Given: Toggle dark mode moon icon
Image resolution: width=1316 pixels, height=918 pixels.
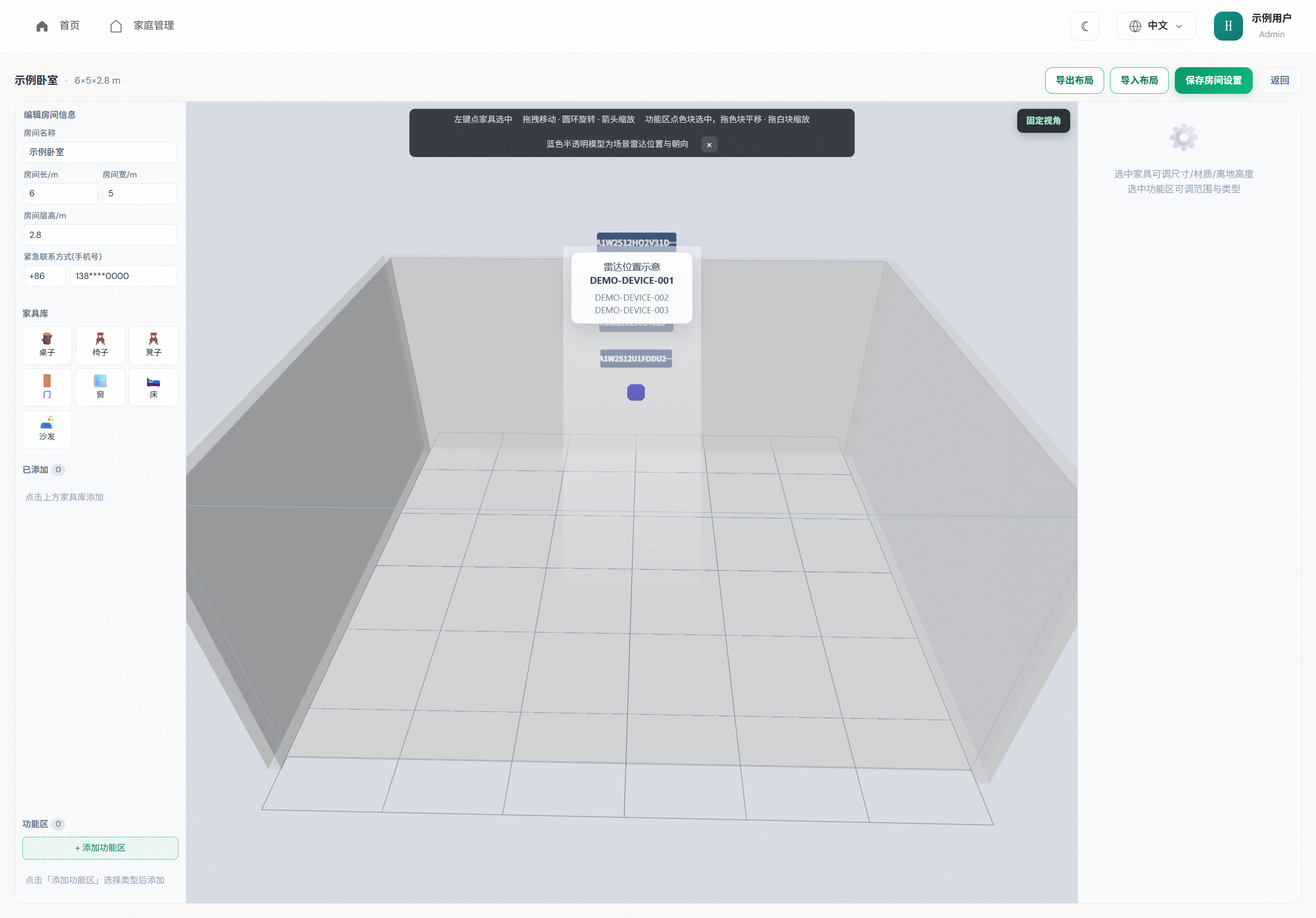Looking at the screenshot, I should pyautogui.click(x=1084, y=26).
